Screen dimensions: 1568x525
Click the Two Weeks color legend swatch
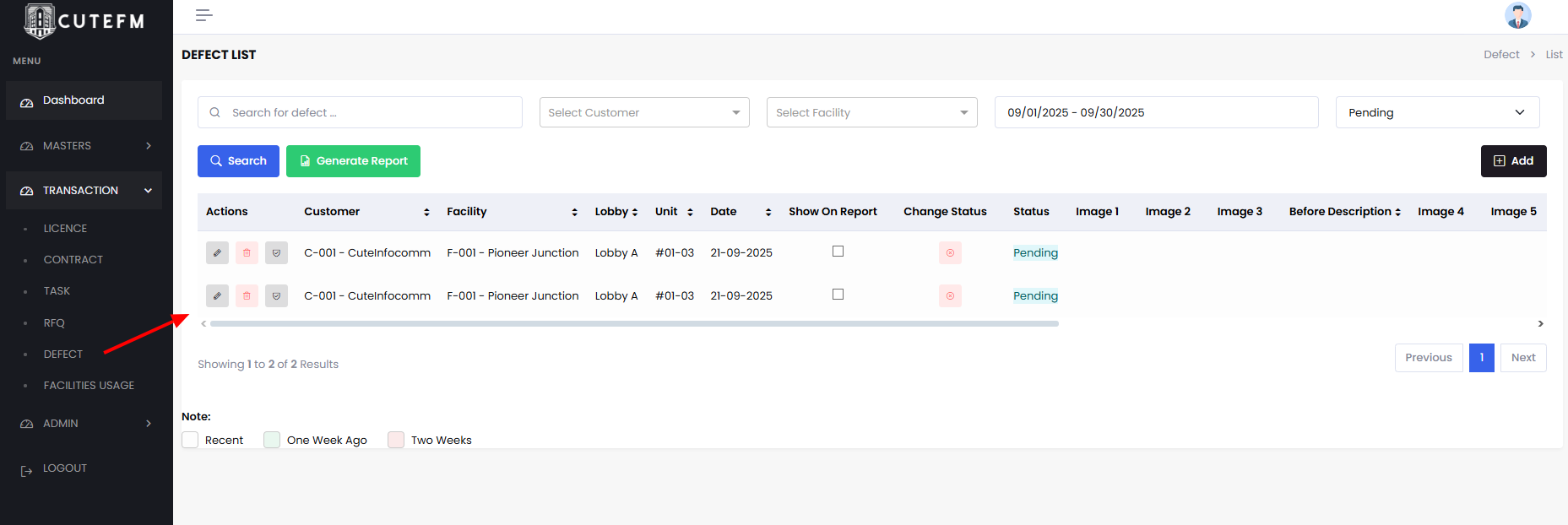tap(396, 440)
